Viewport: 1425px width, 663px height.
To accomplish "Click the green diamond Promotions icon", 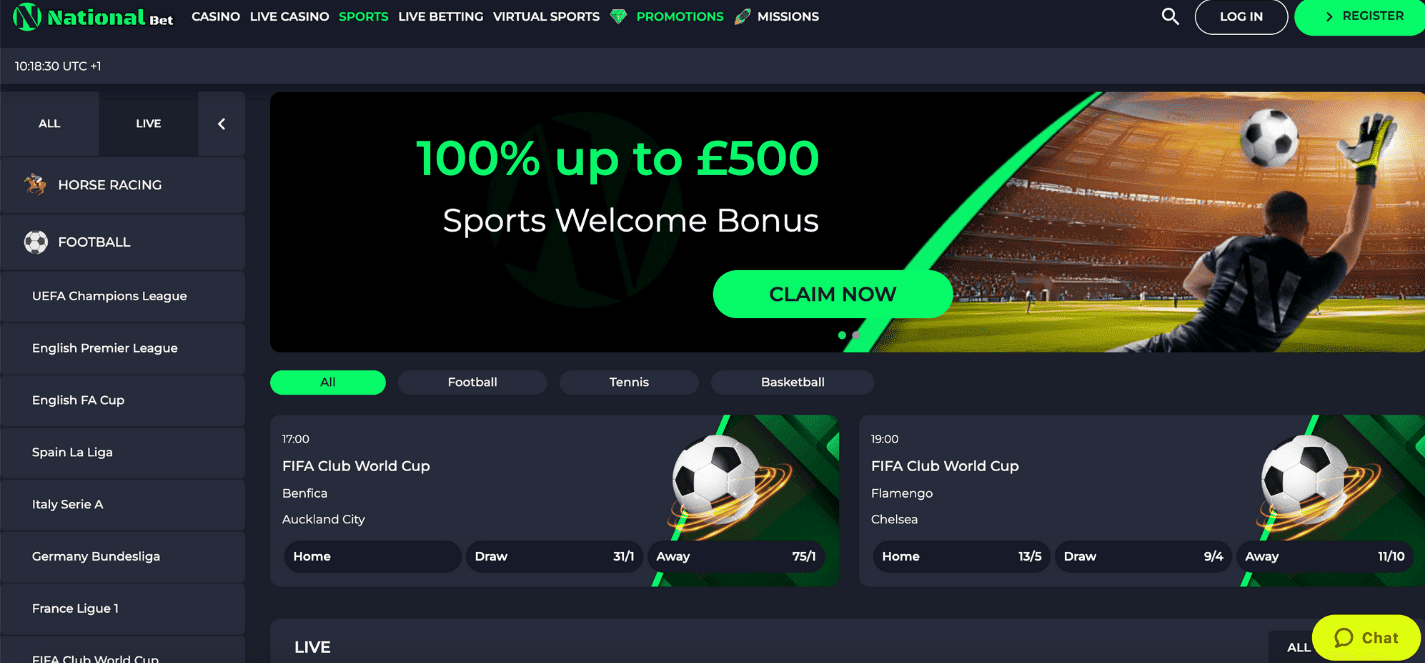I will 618,17.
